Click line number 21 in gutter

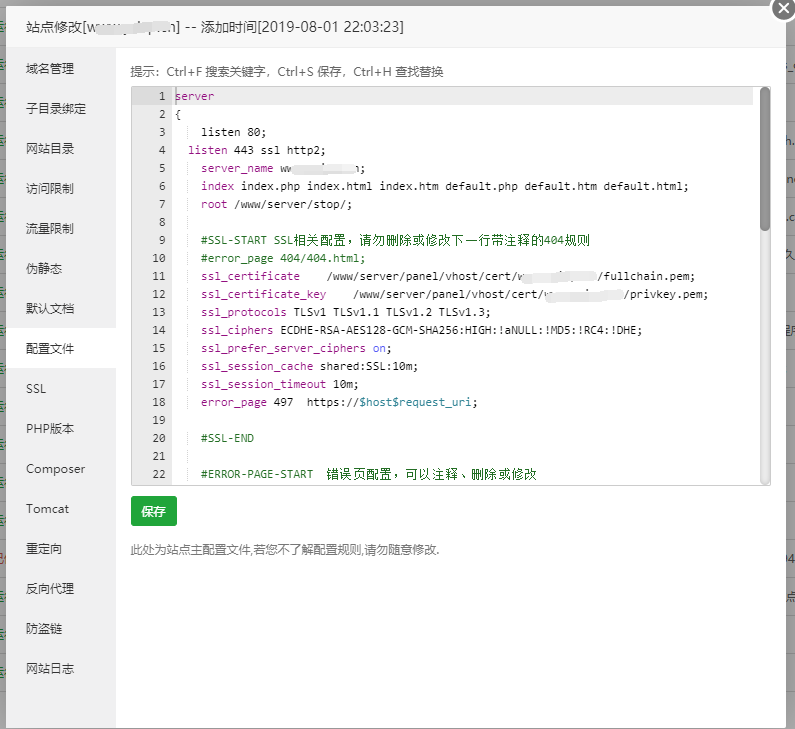(159, 456)
